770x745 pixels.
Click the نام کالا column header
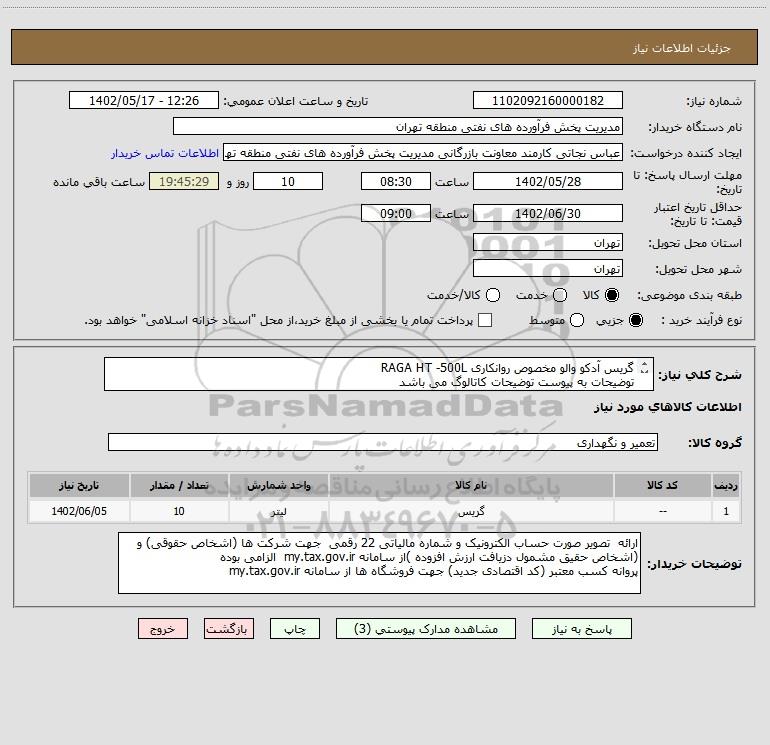471,485
